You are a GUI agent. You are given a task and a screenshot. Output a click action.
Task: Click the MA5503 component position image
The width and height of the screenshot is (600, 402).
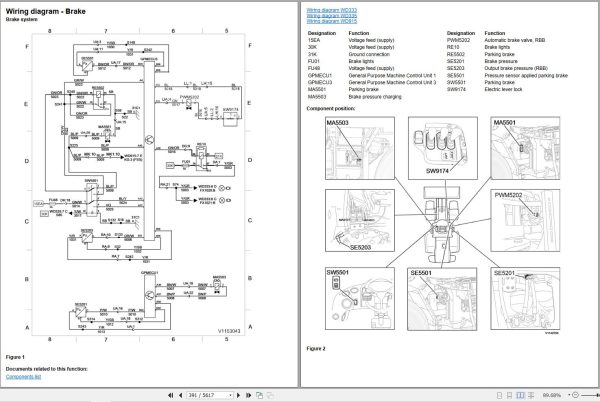[360, 148]
